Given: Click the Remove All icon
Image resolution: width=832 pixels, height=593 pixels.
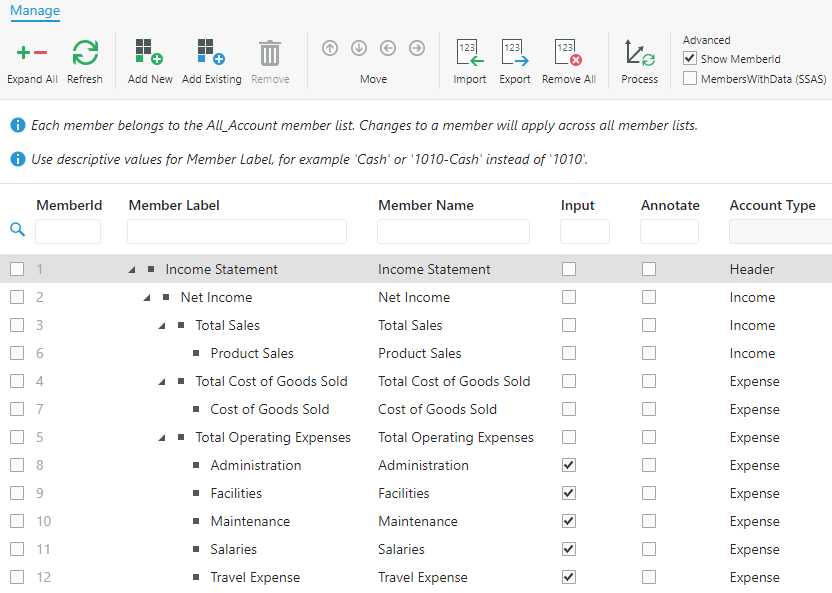Looking at the screenshot, I should (x=565, y=52).
